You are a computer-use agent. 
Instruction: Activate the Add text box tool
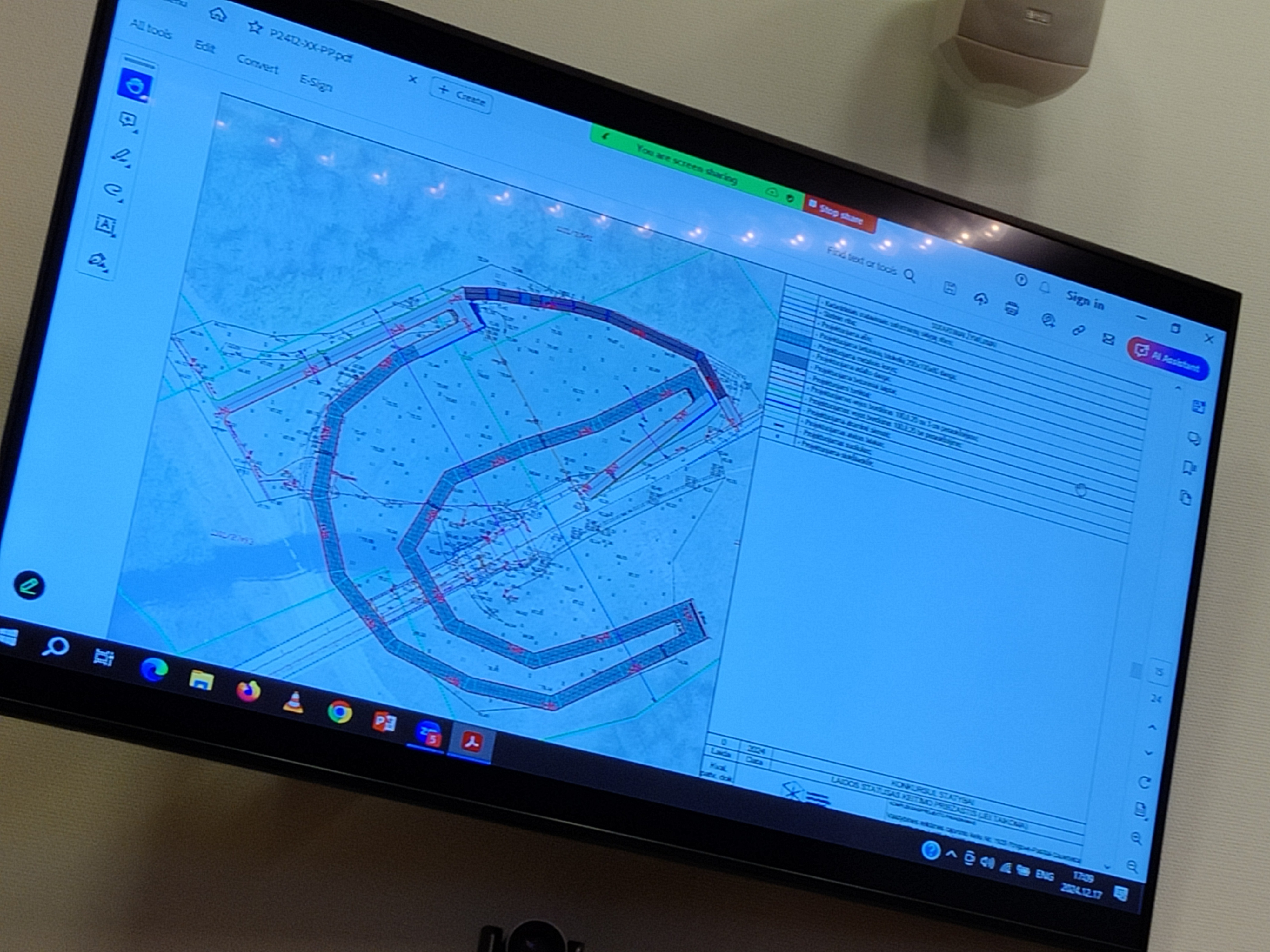[x=106, y=224]
